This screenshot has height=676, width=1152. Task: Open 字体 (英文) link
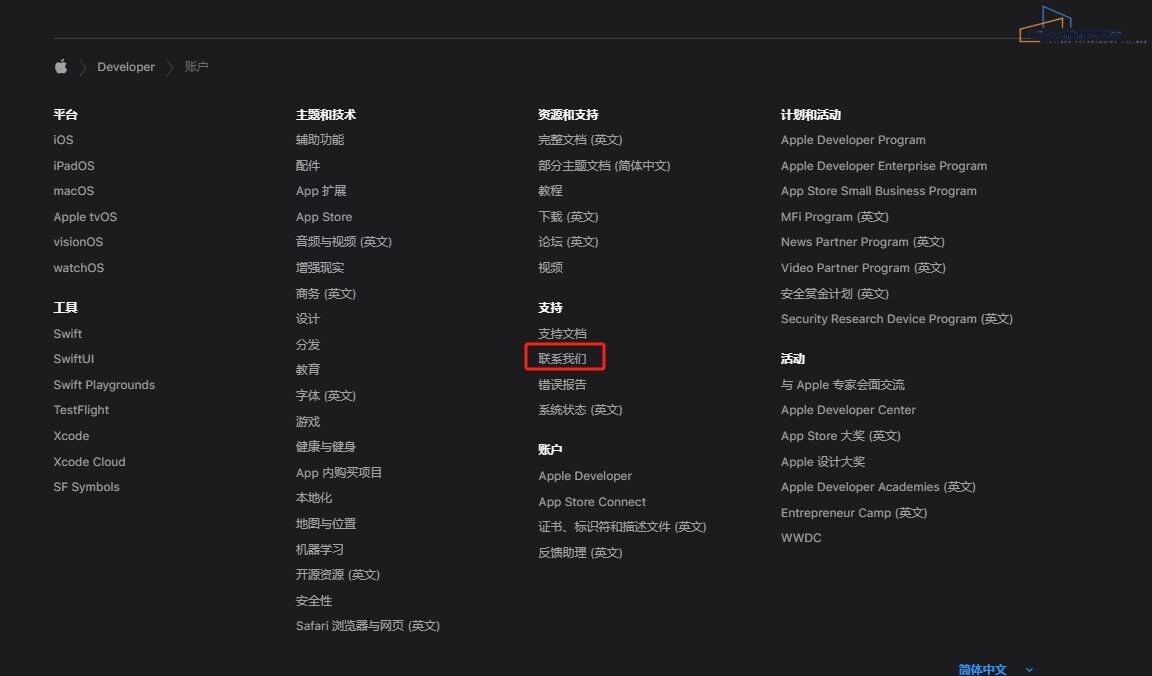pos(325,395)
